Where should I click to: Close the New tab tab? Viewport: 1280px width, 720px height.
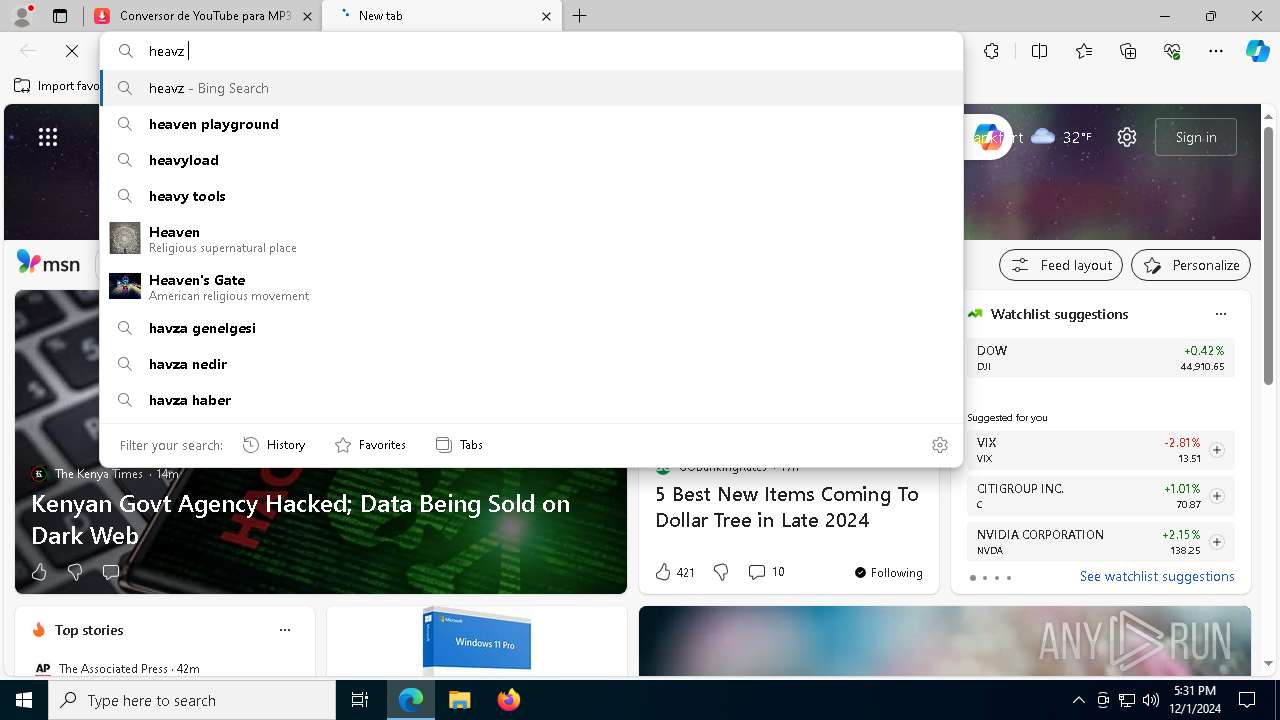click(x=546, y=16)
